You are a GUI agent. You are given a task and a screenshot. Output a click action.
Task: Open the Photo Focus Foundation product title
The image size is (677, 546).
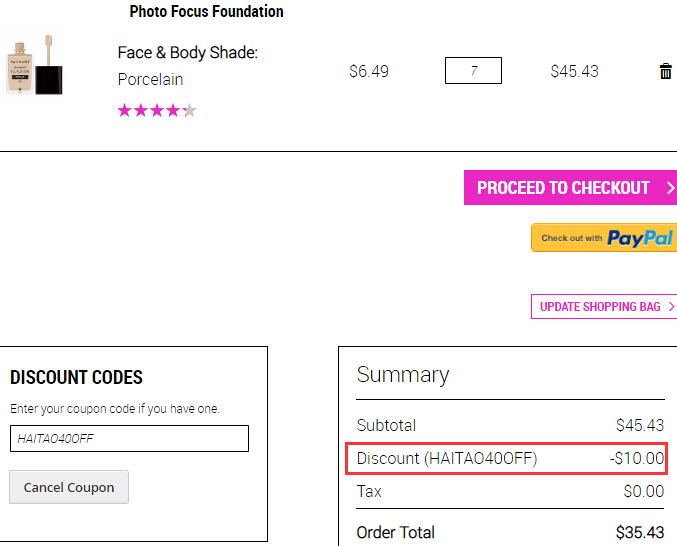pyautogui.click(x=206, y=11)
